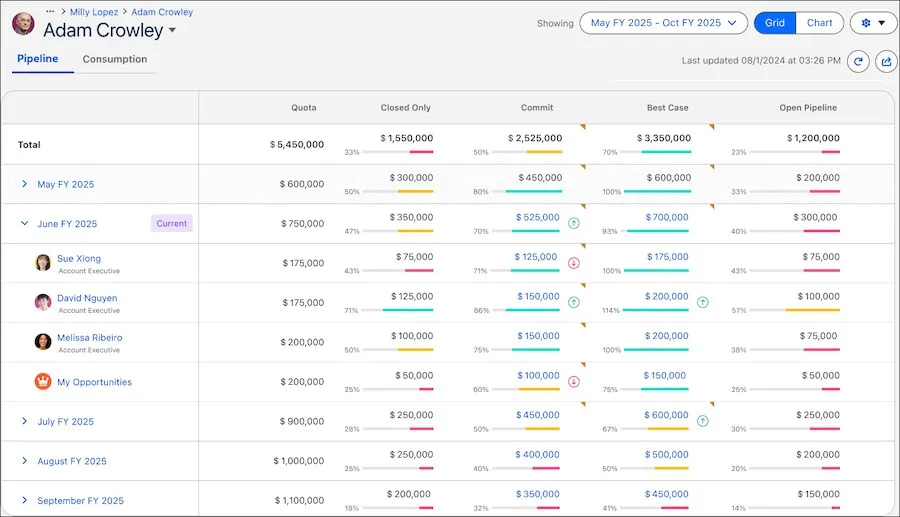900x517 pixels.
Task: Click the refresh forecast icon
Action: tap(857, 61)
